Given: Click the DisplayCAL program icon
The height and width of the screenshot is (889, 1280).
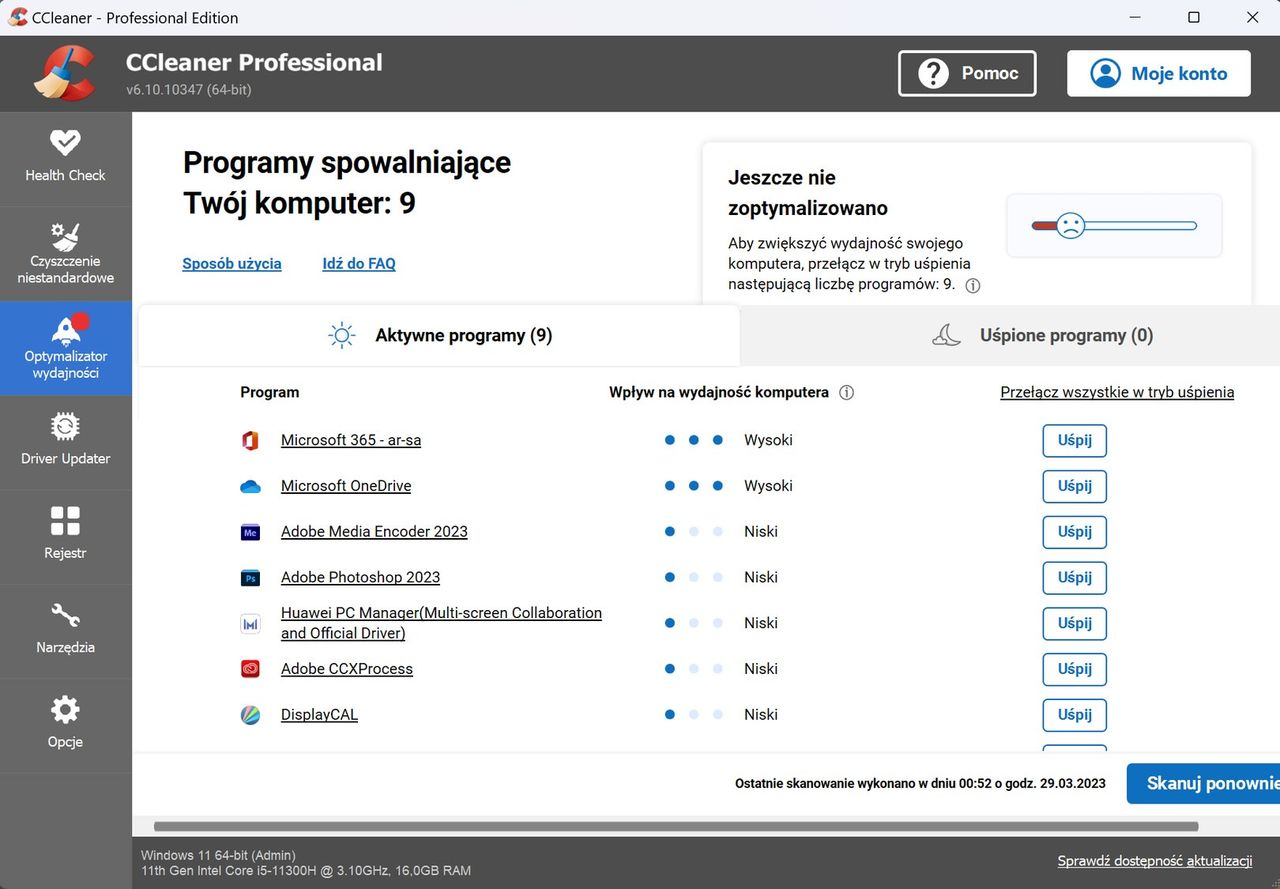Looking at the screenshot, I should (250, 715).
